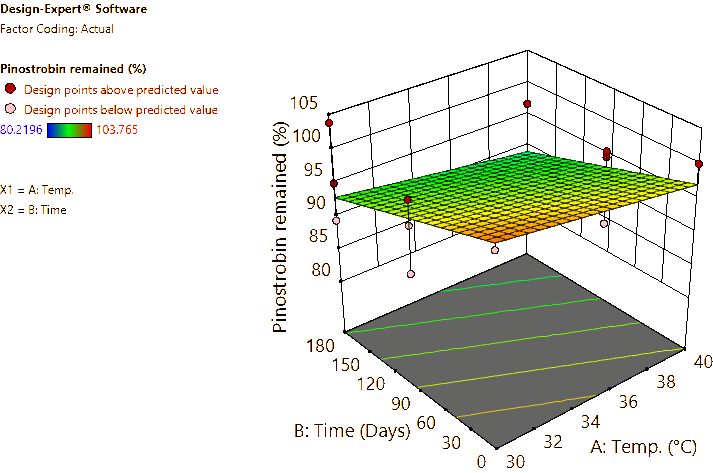Click the rainbow color gradient scale bar
The height and width of the screenshot is (473, 713).
69,129
